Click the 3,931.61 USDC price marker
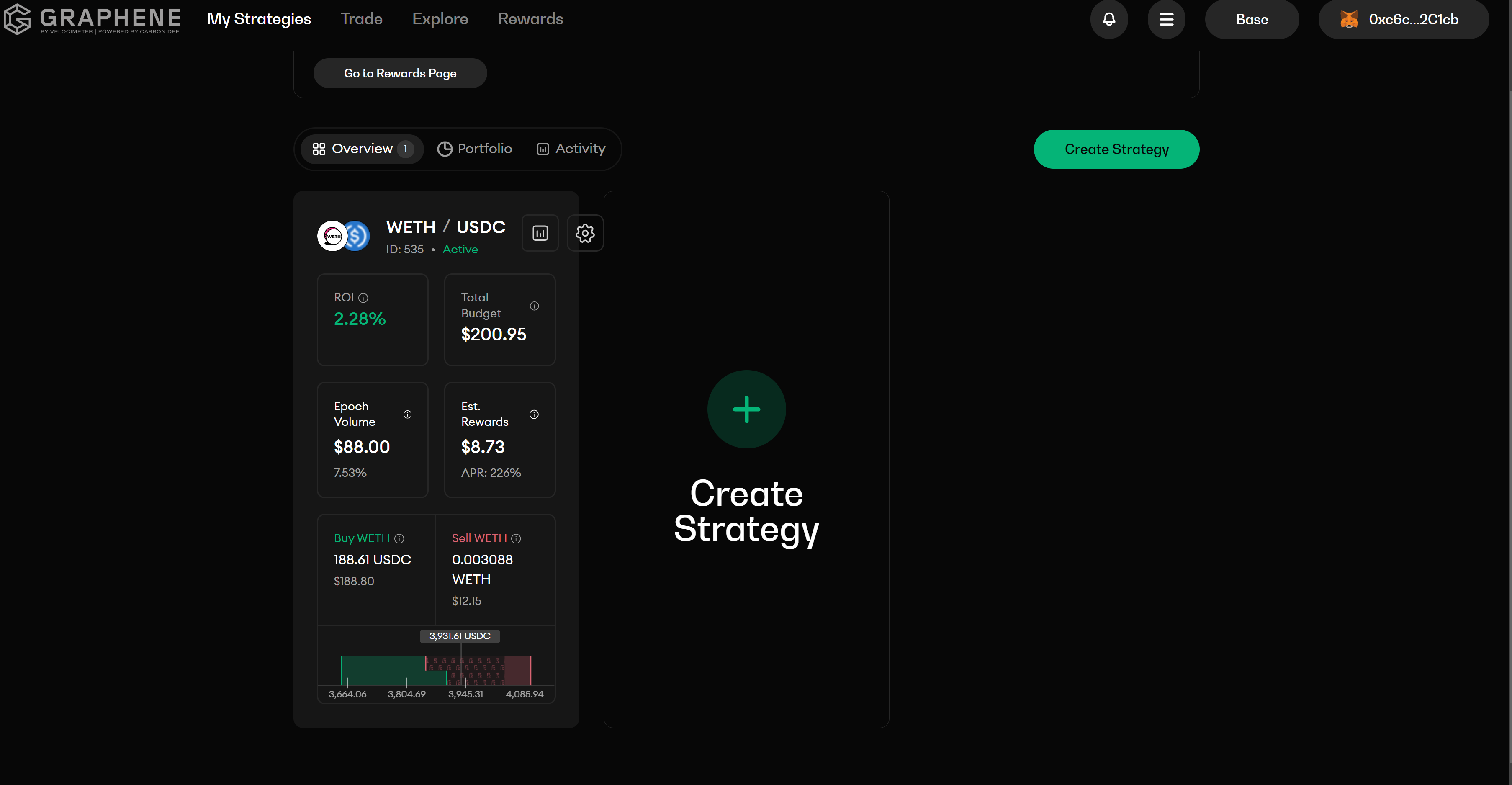The height and width of the screenshot is (785, 1512). [460, 636]
